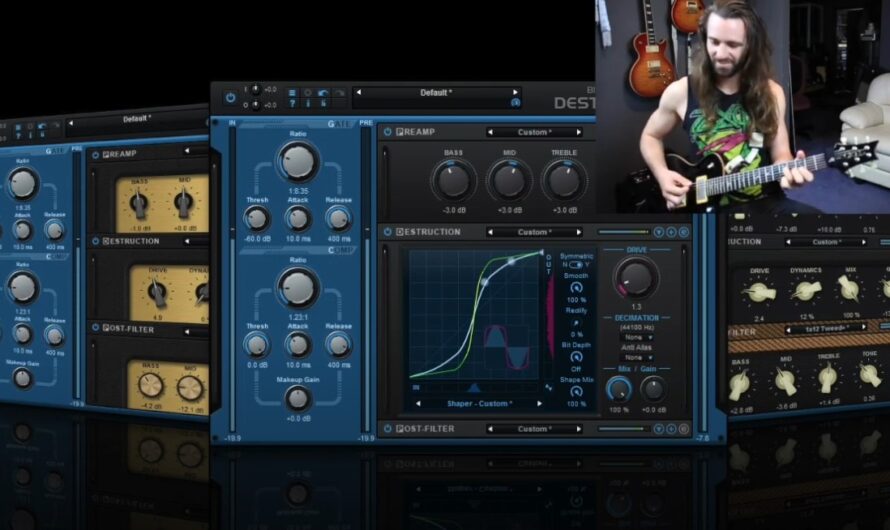Toggle the Preamp section power button
The image size is (890, 530).
(388, 132)
